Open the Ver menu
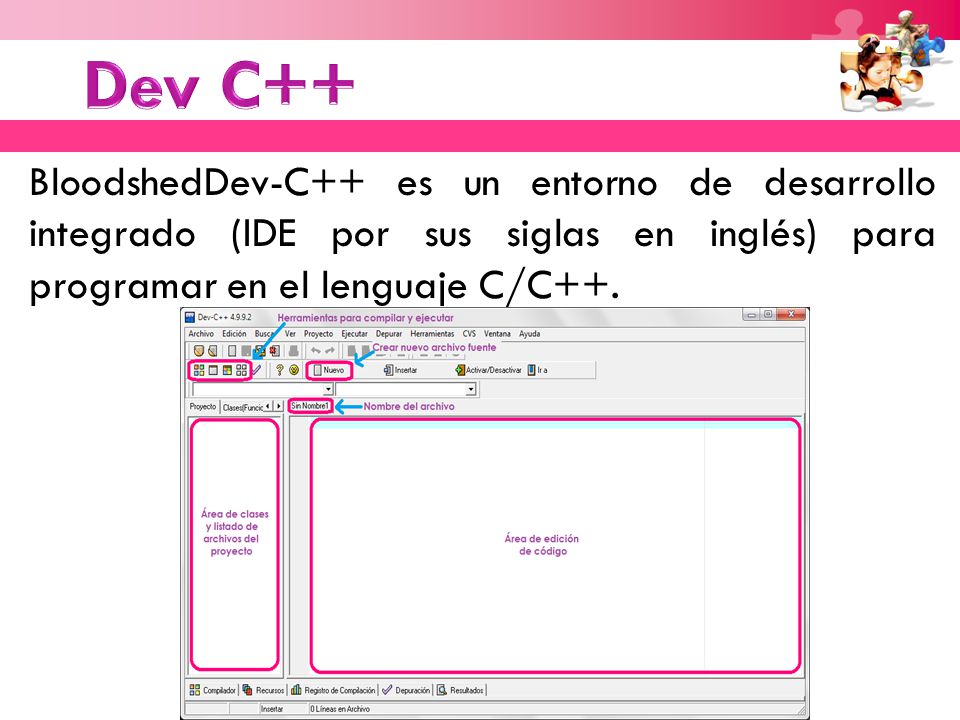Image resolution: width=960 pixels, height=720 pixels. coord(290,334)
